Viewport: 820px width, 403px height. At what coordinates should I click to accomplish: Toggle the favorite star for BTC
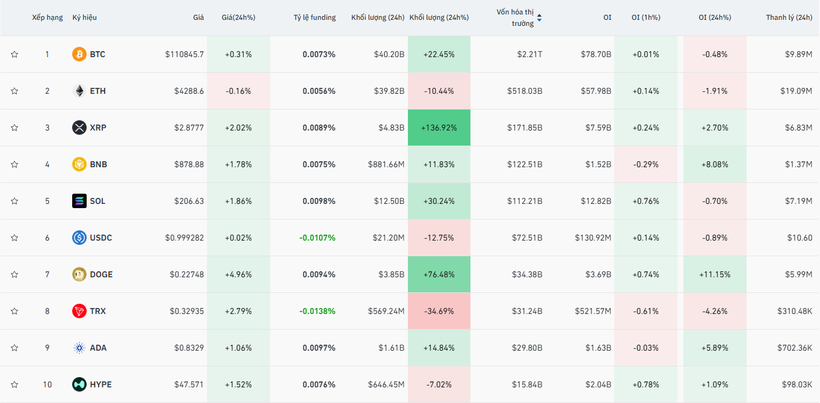pyautogui.click(x=15, y=54)
